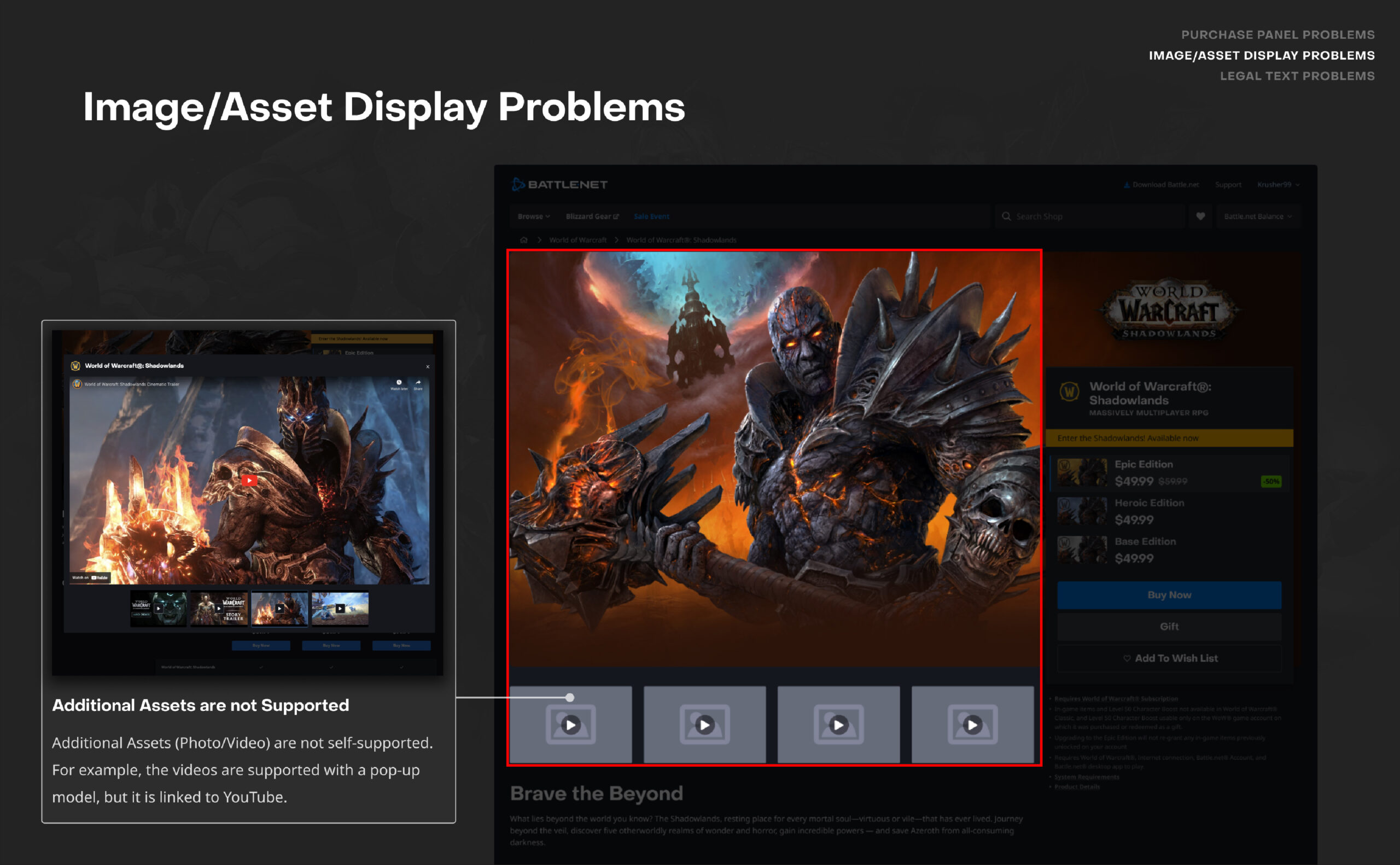Play the third video placeholder thumbnail

point(838,724)
